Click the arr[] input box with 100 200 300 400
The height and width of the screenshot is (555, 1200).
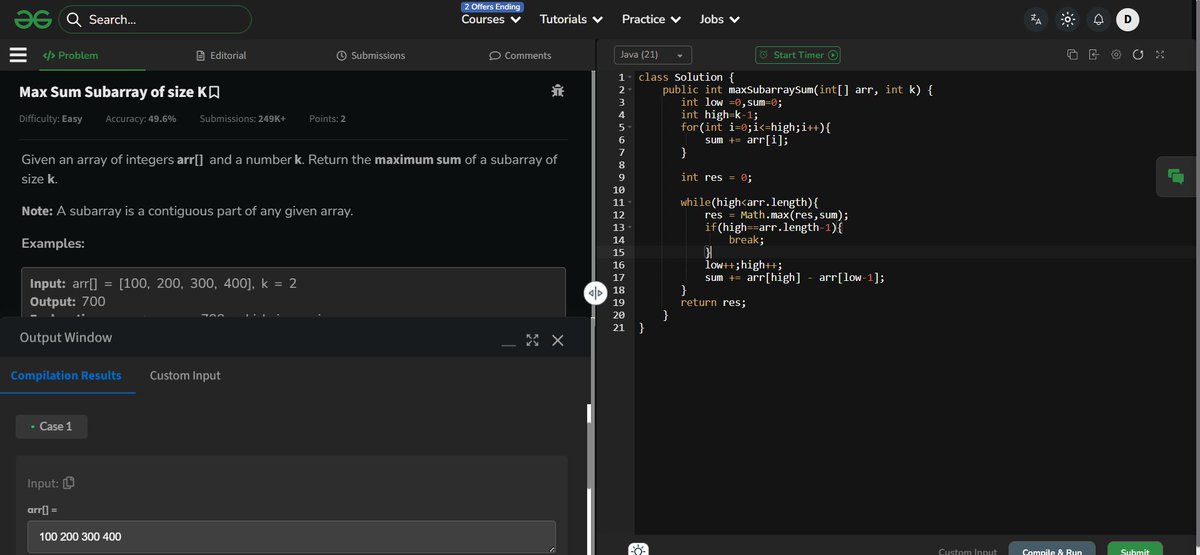click(x=291, y=536)
